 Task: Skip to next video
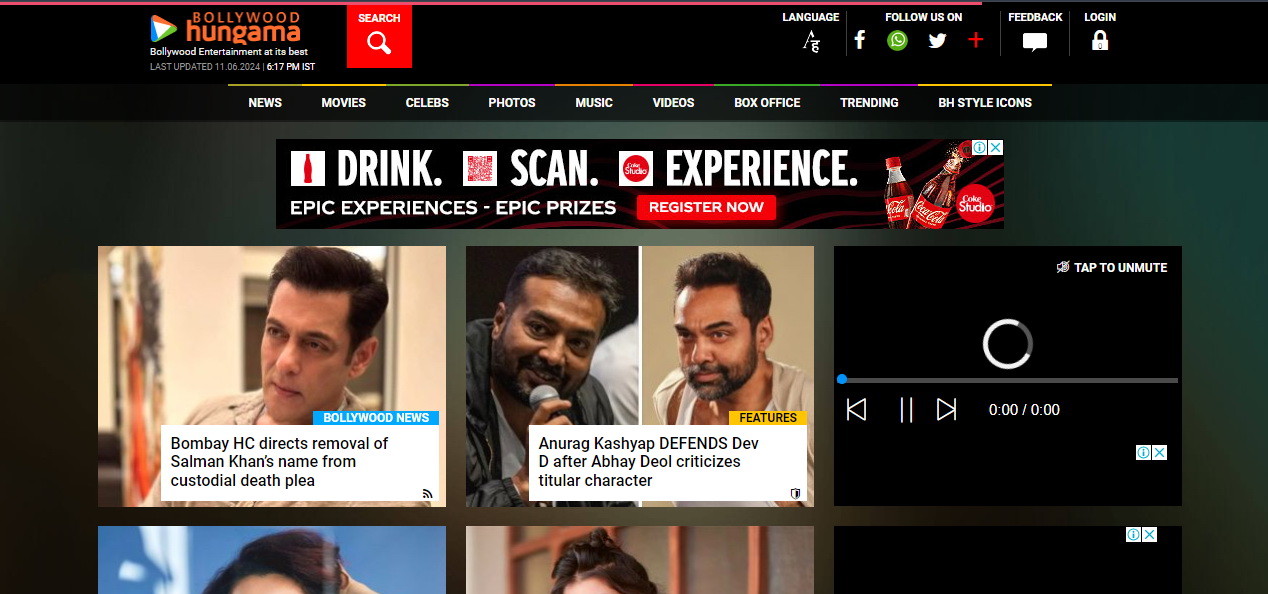tap(946, 409)
